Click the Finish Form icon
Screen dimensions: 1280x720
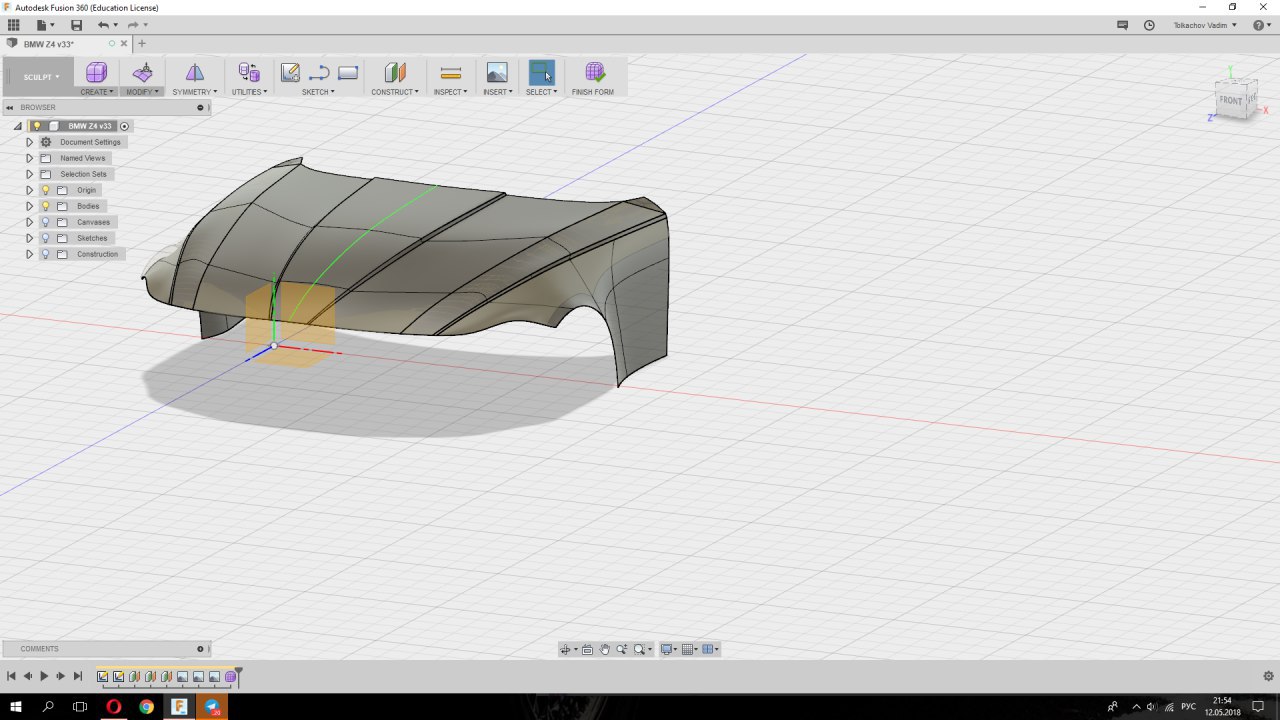pyautogui.click(x=595, y=72)
